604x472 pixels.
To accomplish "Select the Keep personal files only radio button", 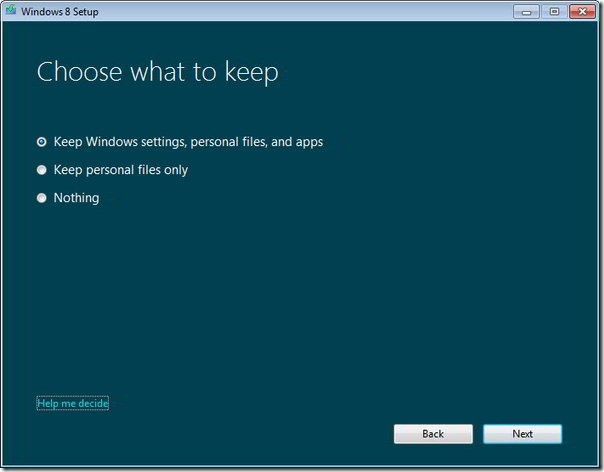I will coord(42,170).
